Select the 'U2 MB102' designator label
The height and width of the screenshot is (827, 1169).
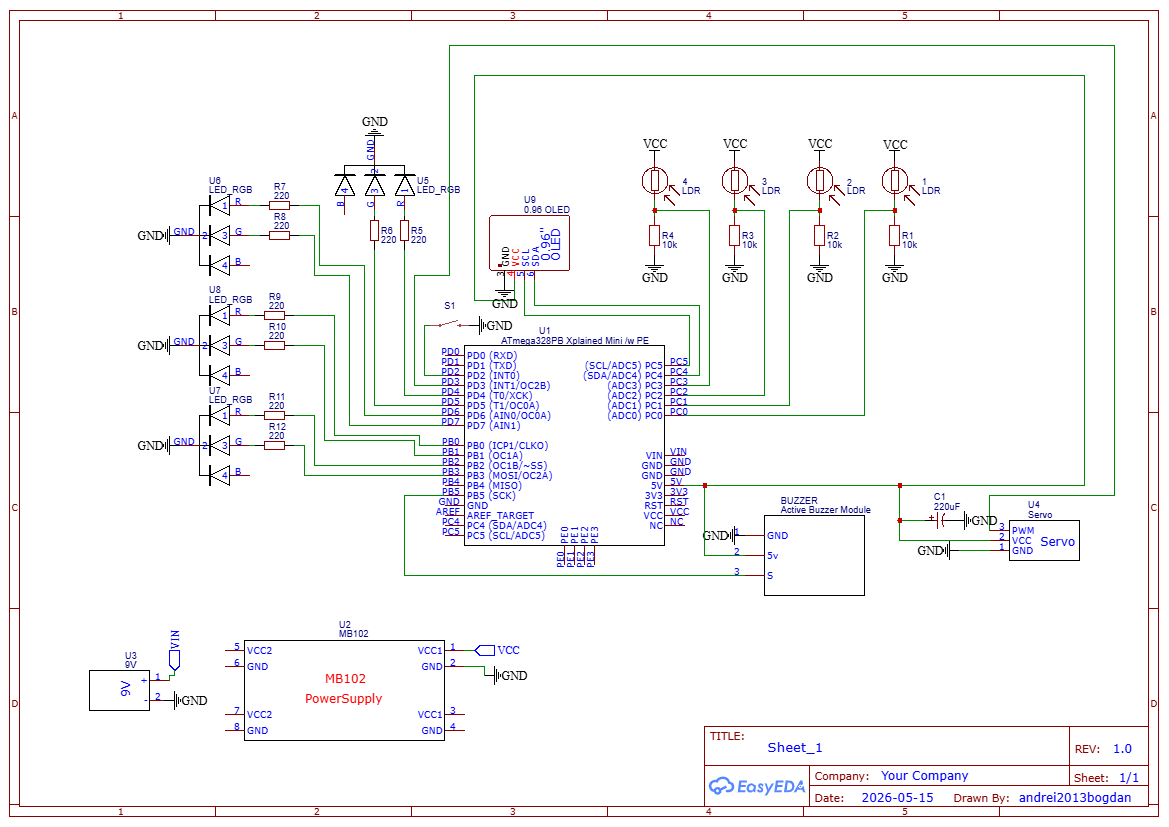coord(353,629)
